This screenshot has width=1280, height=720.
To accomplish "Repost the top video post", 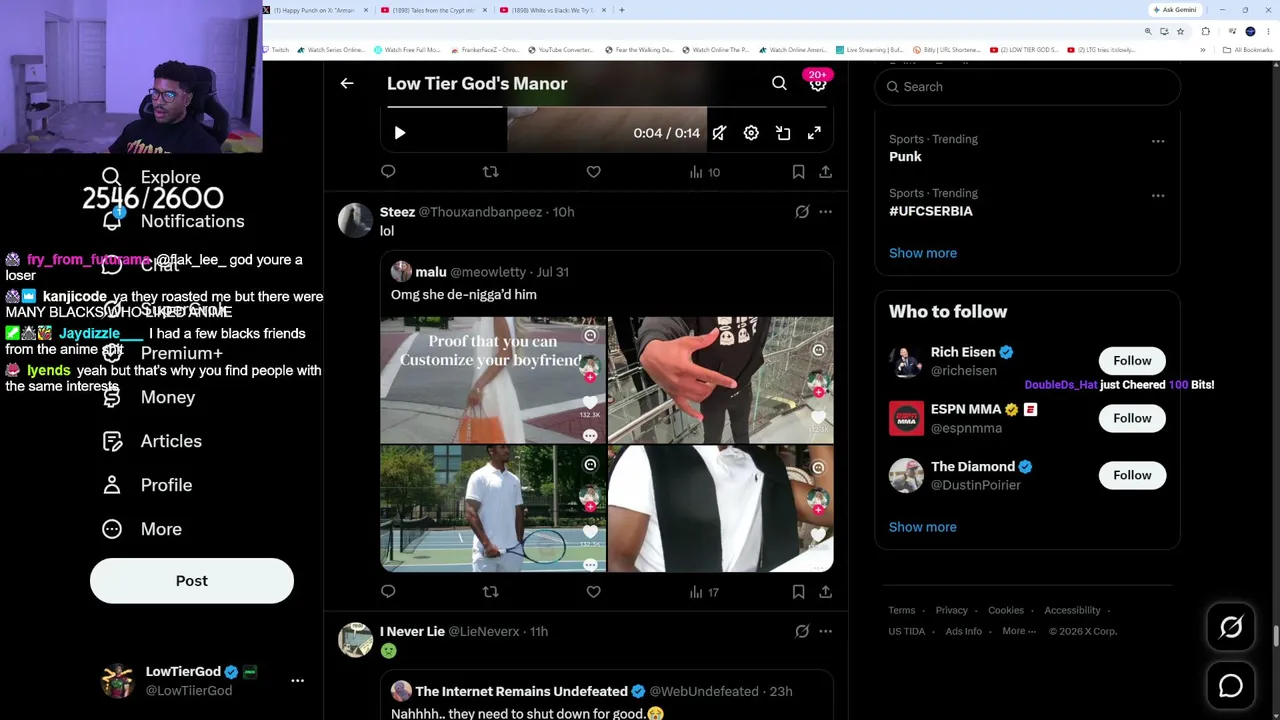I will click(x=490, y=172).
